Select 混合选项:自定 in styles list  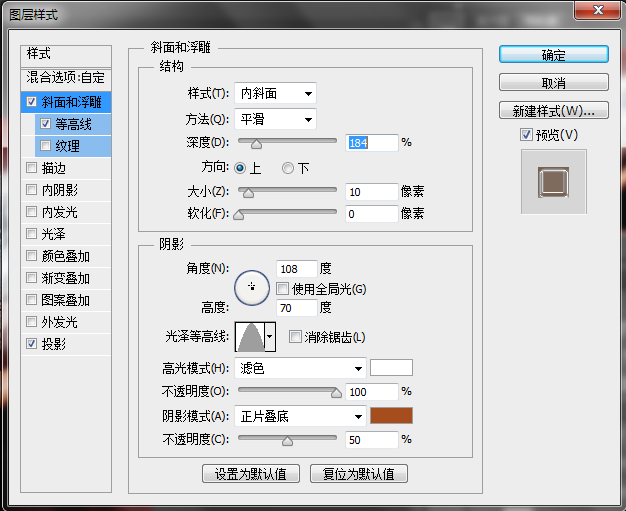(66, 77)
